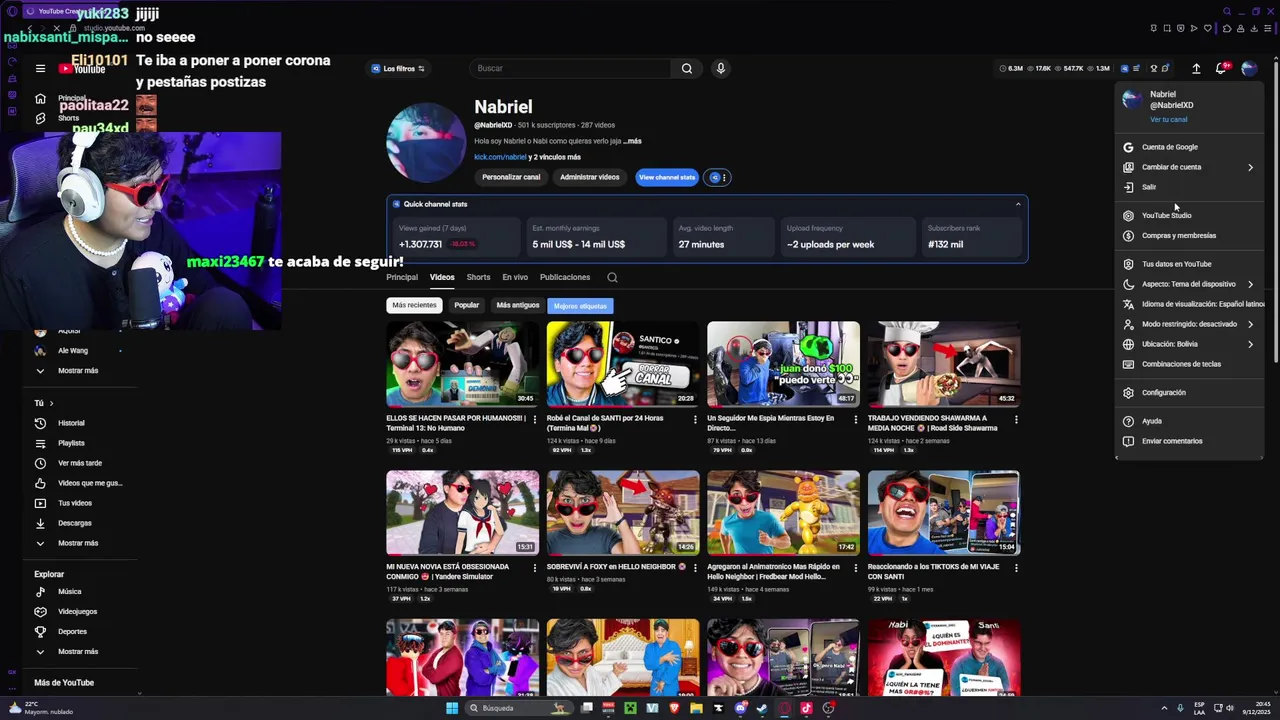1280x720 pixels.
Task: Open Historial in sidebar
Action: [71, 423]
